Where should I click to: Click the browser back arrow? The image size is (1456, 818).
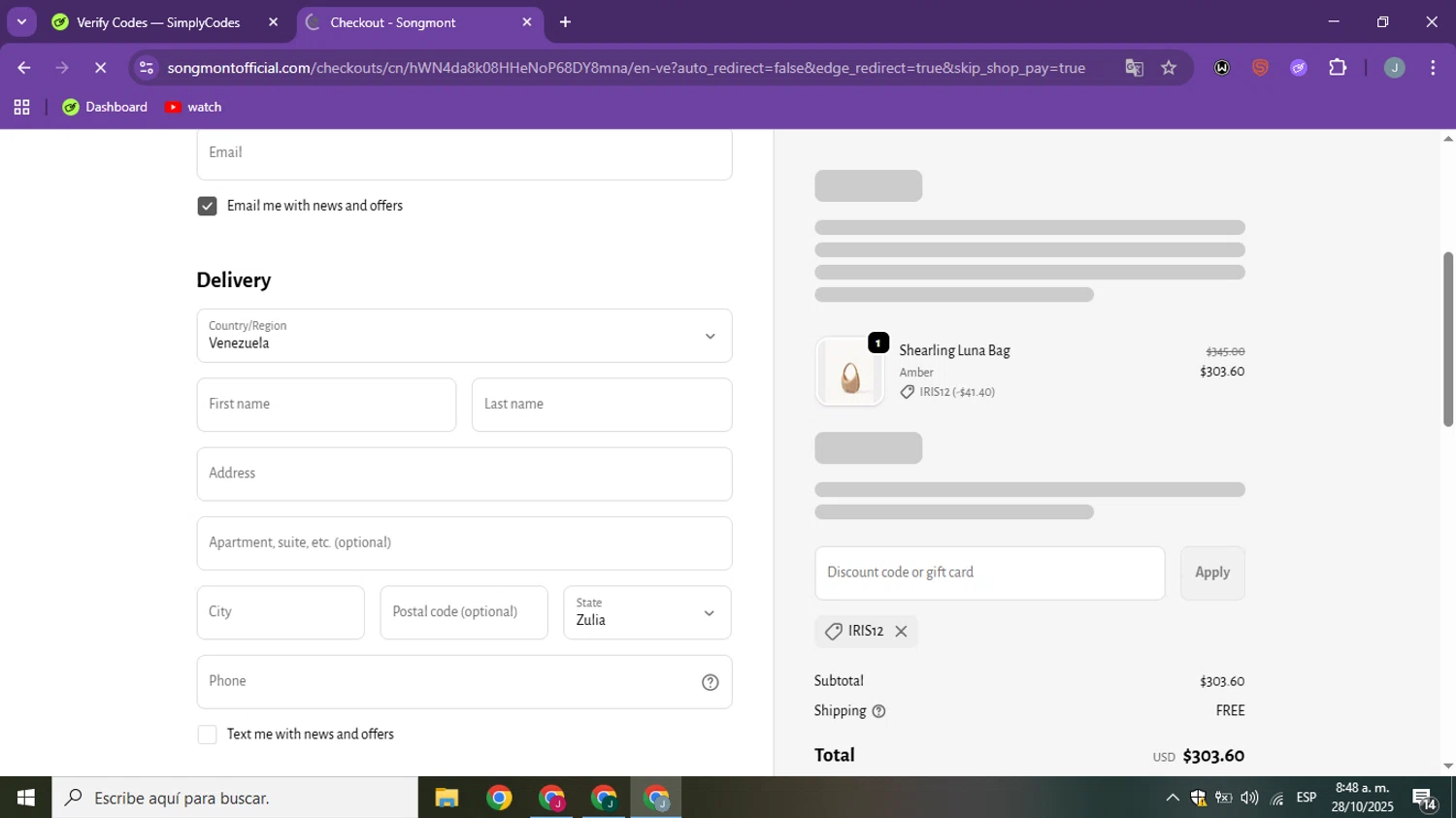pyautogui.click(x=24, y=68)
